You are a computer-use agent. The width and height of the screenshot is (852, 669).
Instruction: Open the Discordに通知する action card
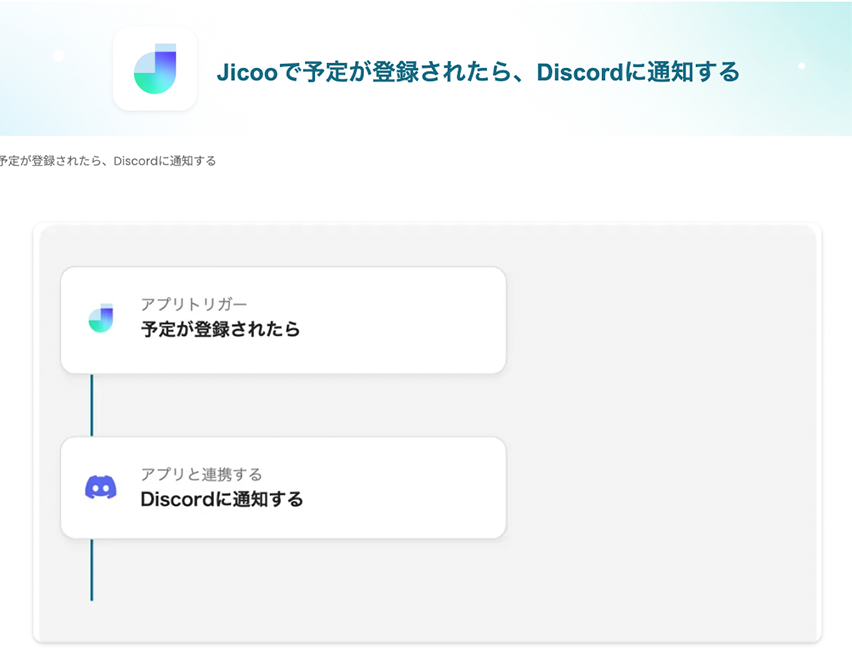click(x=283, y=487)
